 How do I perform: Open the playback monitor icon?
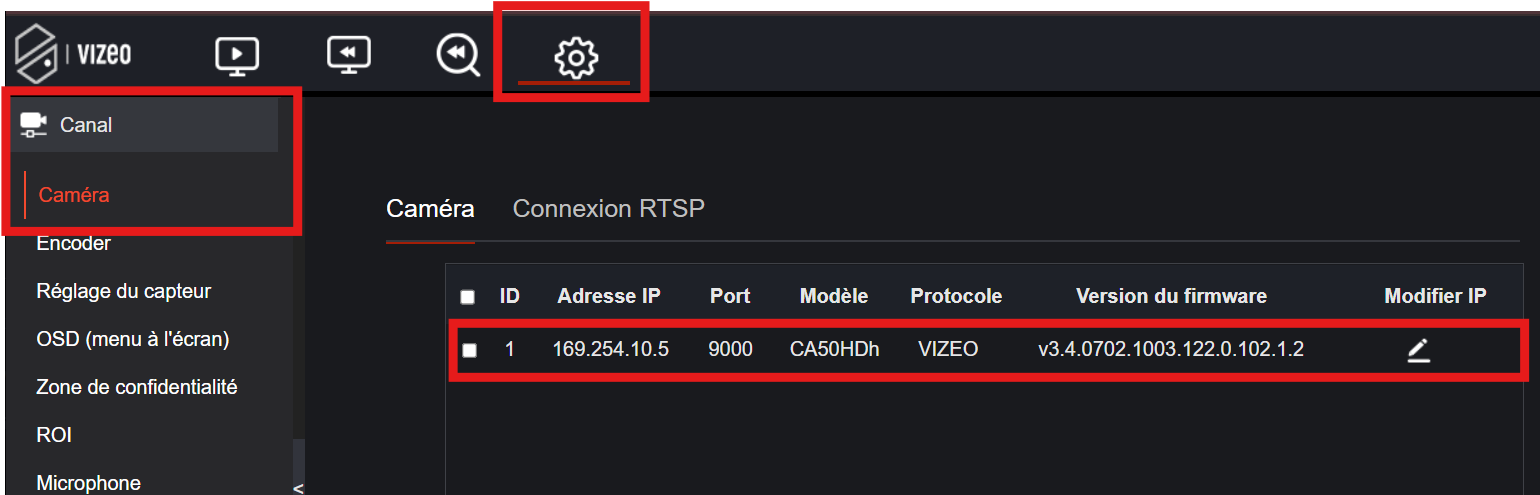click(349, 54)
